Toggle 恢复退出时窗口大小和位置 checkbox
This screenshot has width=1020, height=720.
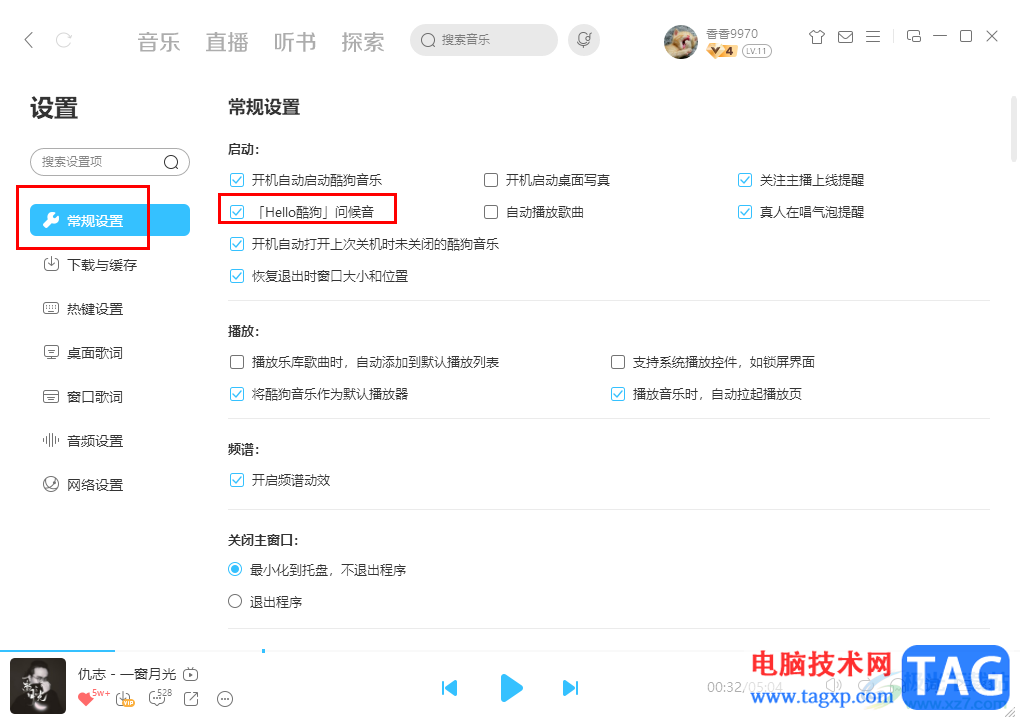click(237, 276)
